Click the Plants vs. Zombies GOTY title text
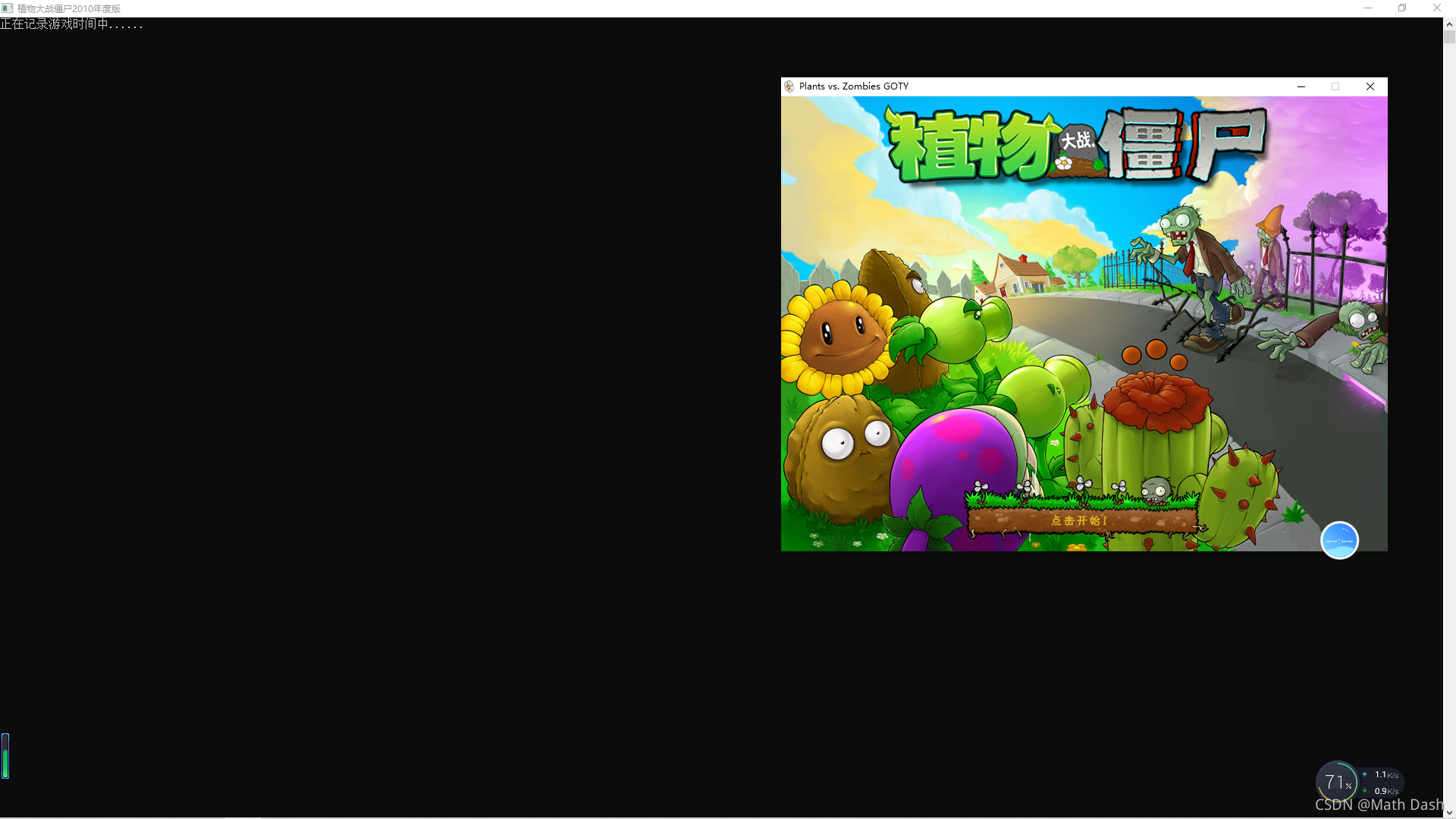Viewport: 1456px width, 819px height. [854, 86]
